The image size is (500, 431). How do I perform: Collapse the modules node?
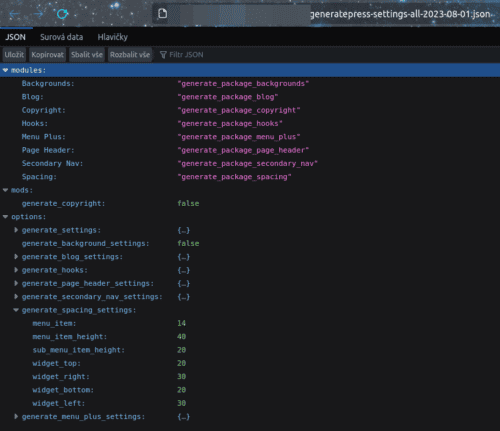click(5, 70)
